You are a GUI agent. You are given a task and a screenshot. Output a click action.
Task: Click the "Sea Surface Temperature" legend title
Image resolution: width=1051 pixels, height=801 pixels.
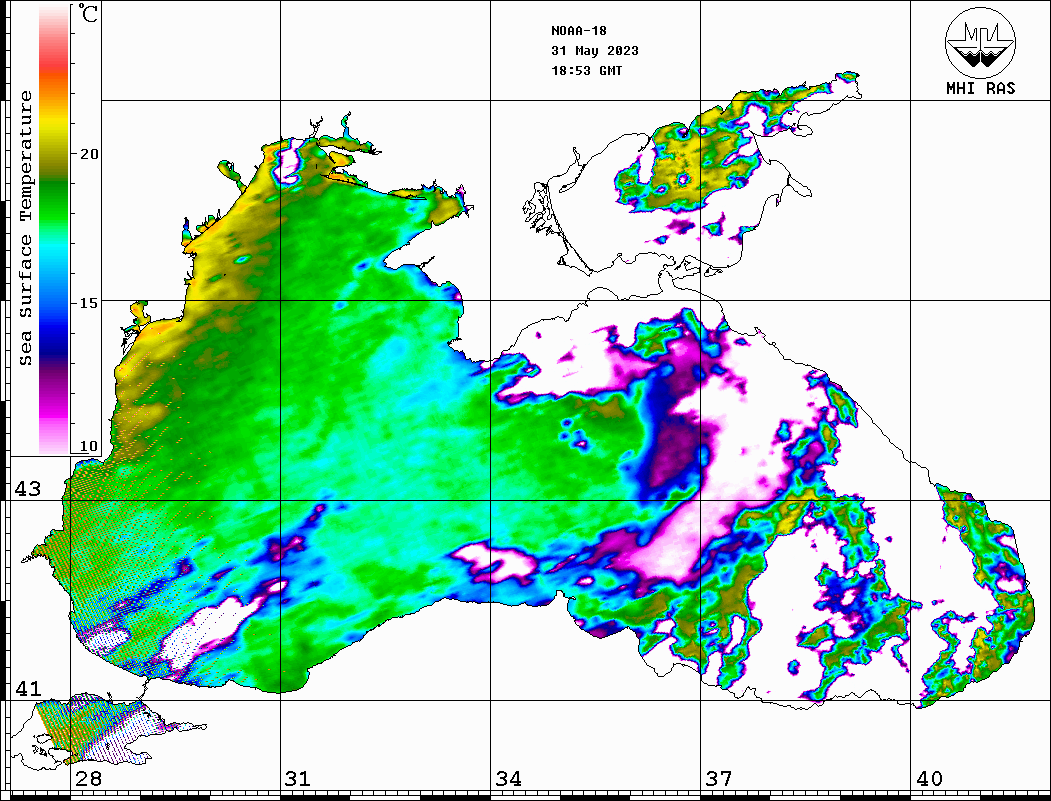tap(25, 228)
